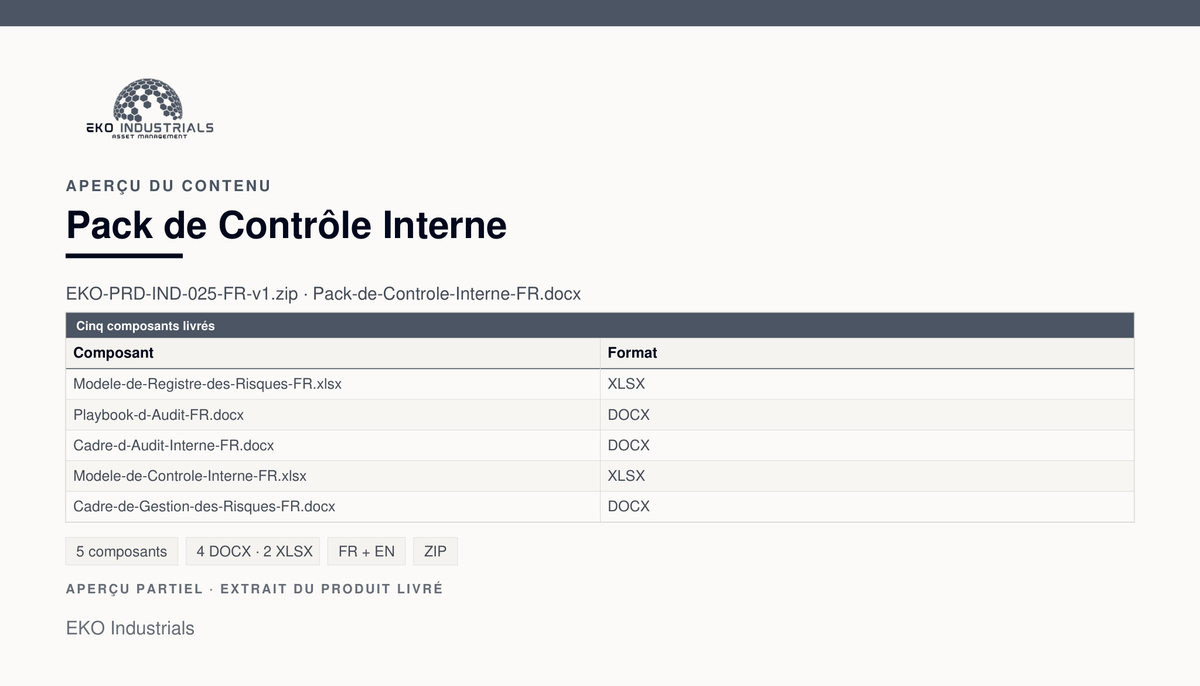
Task: Click the 'ZIP' tag
Action: tap(435, 552)
